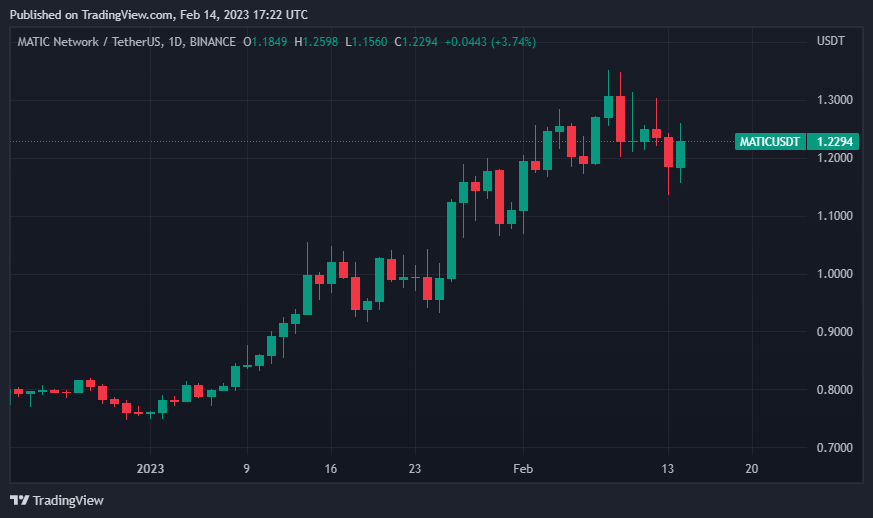Click the change value +0.0443 (+3.74%)
The width and height of the screenshot is (873, 518).
490,42
